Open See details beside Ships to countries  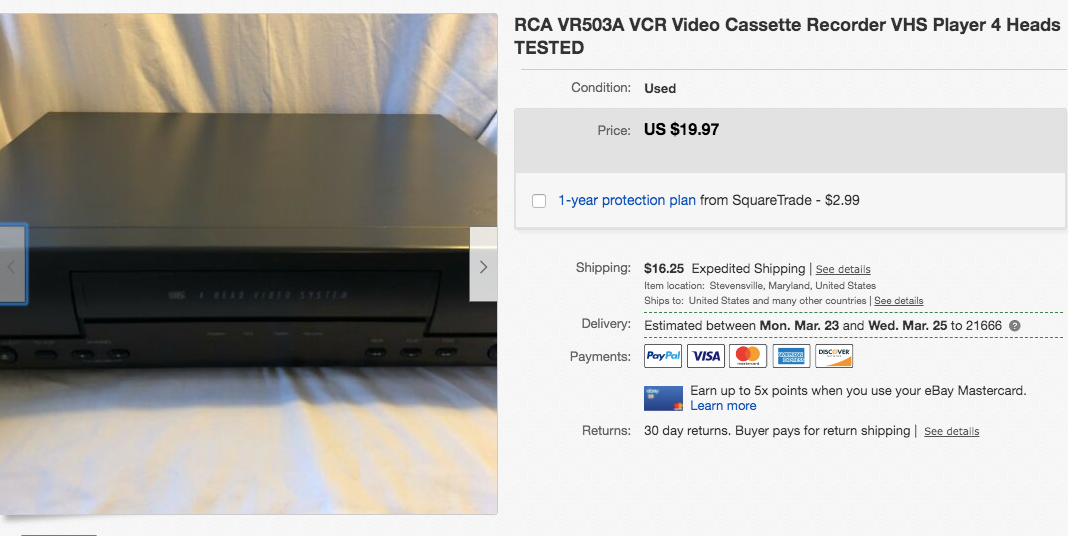tap(898, 300)
